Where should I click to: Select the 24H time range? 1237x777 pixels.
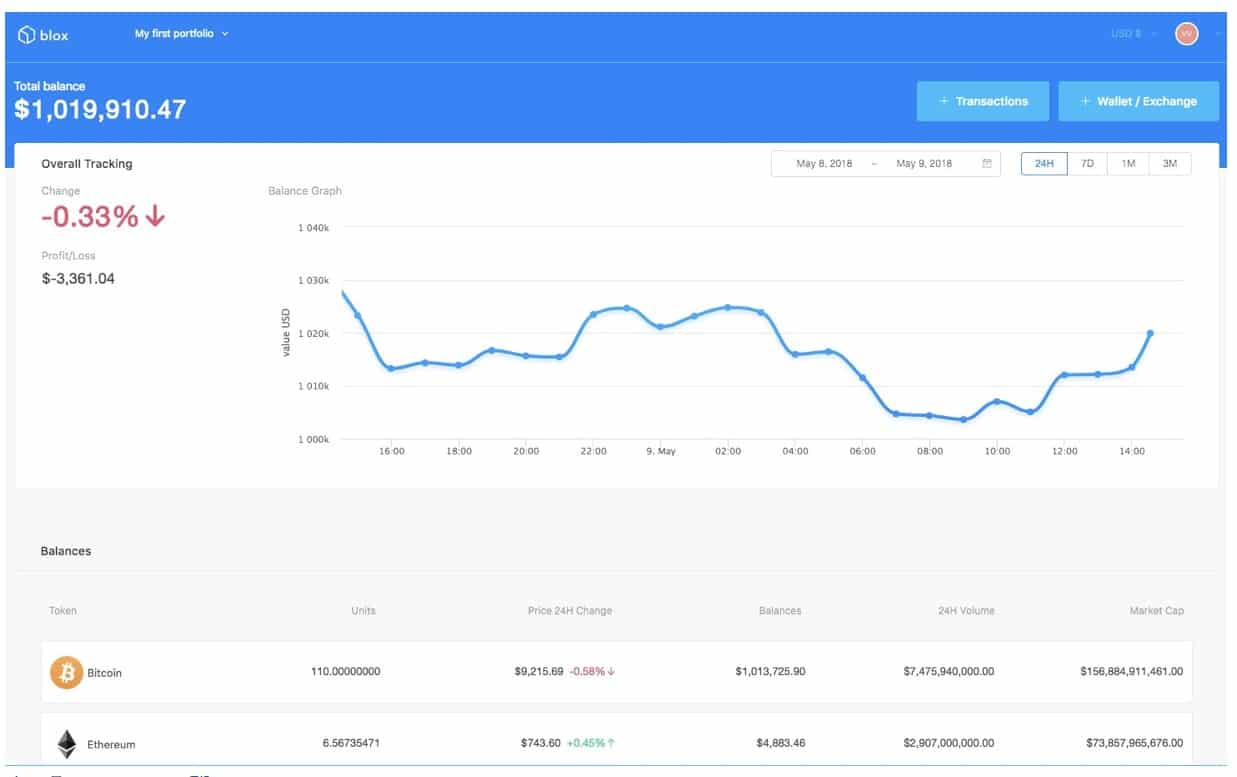pyautogui.click(x=1044, y=164)
